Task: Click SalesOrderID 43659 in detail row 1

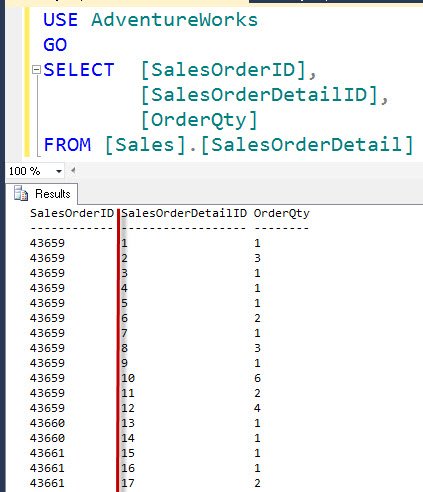Action: coord(47,243)
